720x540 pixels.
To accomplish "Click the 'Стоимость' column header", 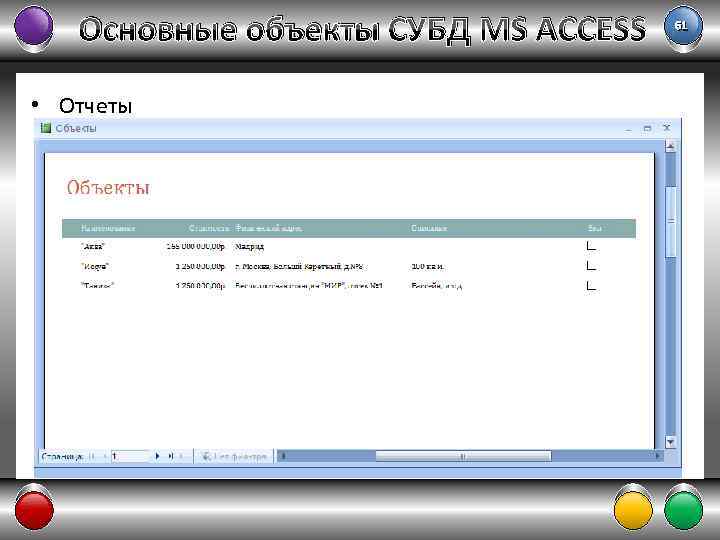I will click(208, 228).
